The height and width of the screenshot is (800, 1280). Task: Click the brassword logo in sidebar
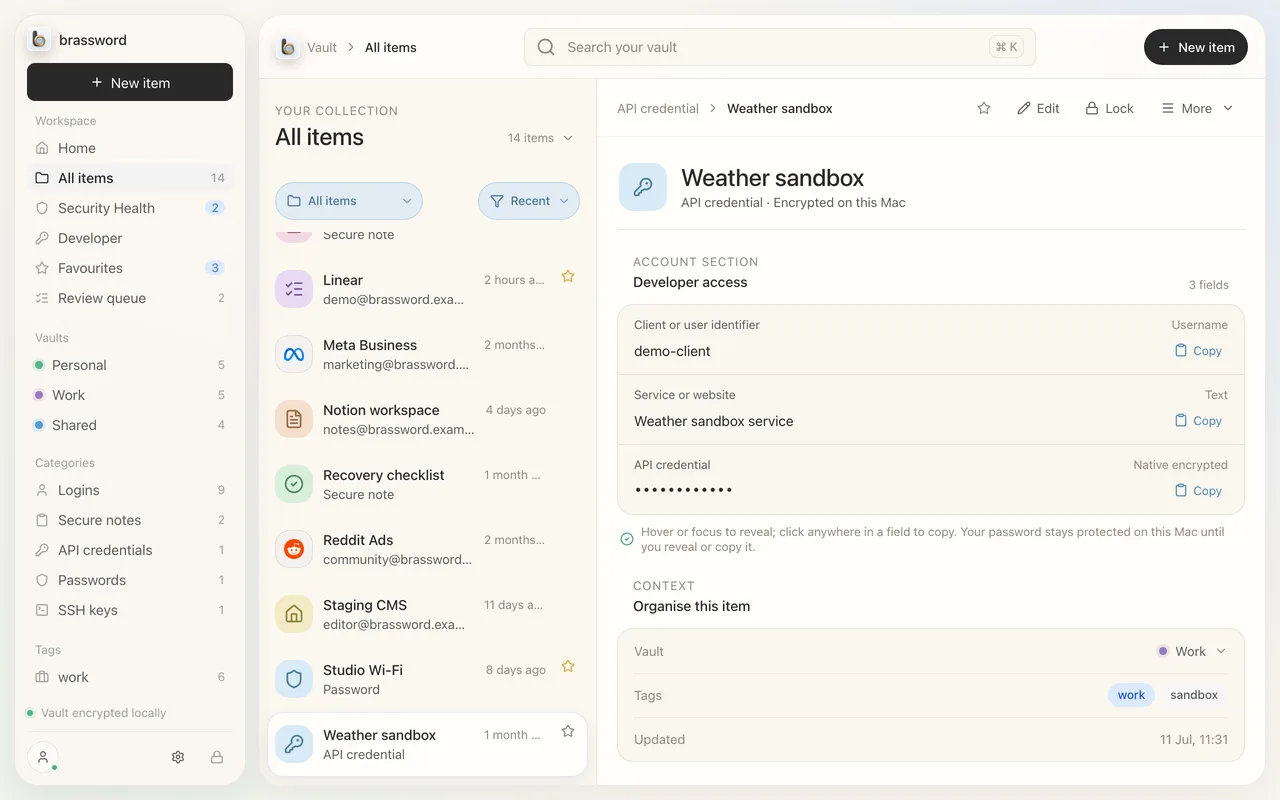pos(39,40)
